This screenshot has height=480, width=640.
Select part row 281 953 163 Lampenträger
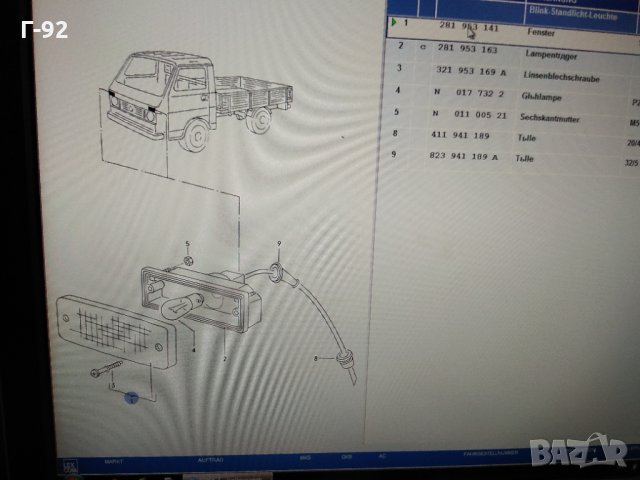(x=480, y=53)
